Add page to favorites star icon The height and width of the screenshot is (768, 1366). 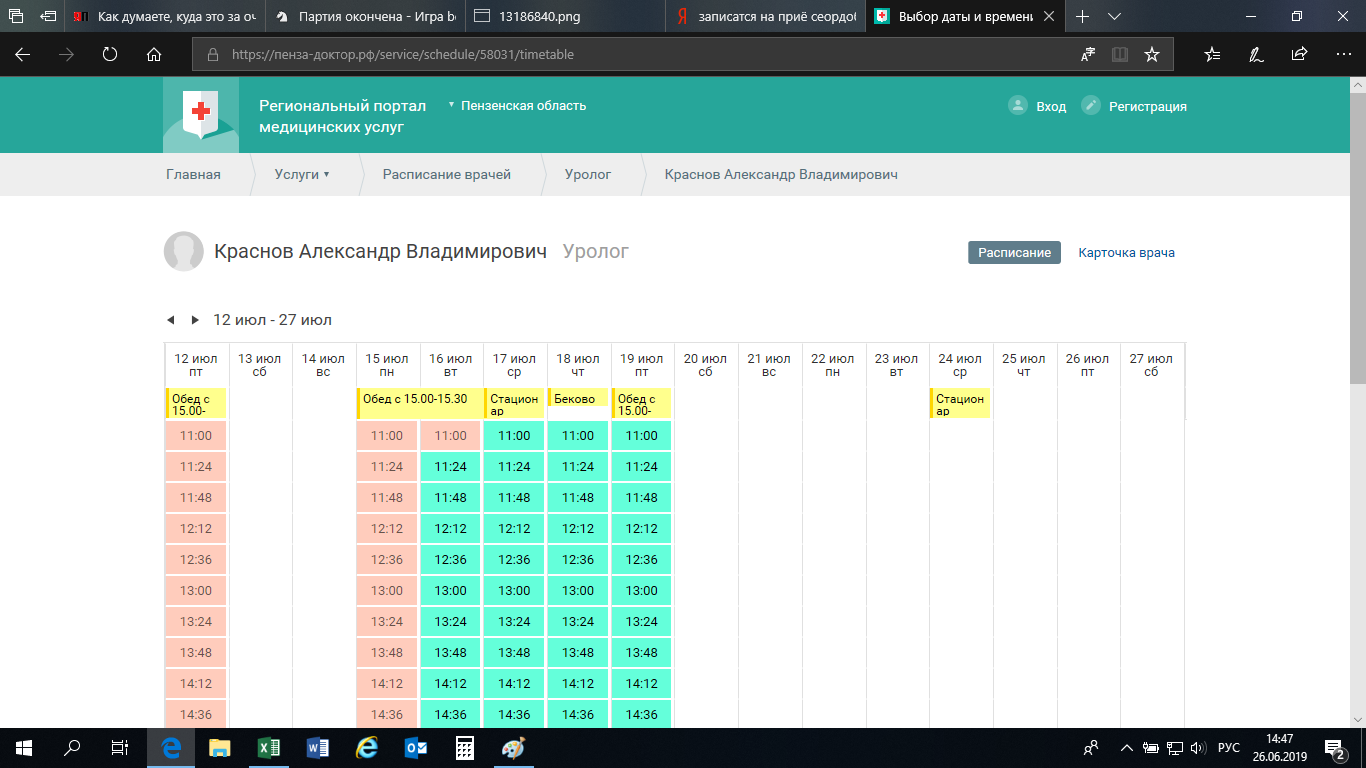pyautogui.click(x=1152, y=55)
